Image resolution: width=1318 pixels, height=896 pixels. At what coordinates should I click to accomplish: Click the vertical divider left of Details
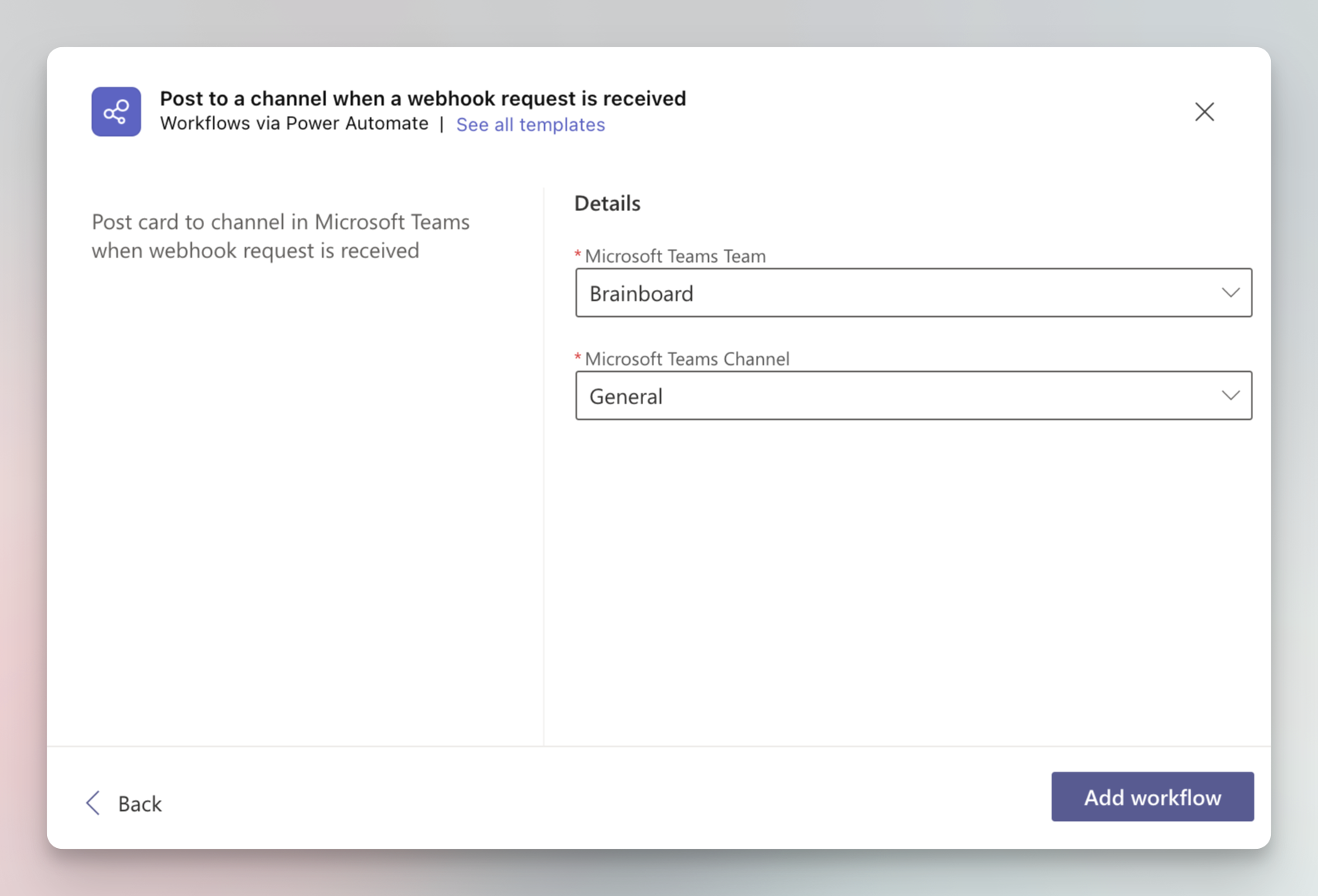[543, 464]
